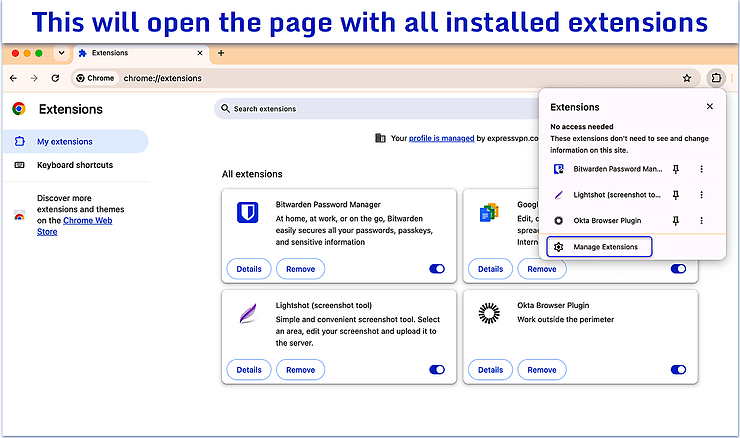Remove the Lightshot extension

click(300, 370)
